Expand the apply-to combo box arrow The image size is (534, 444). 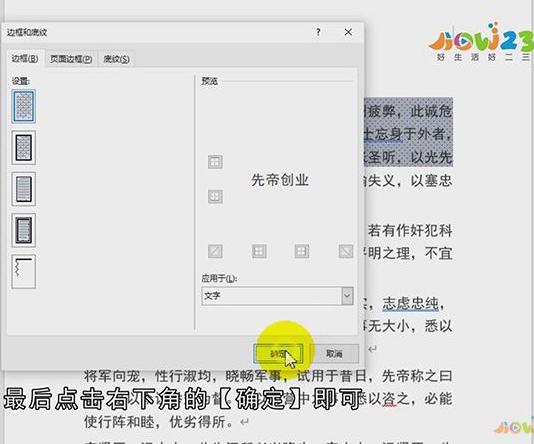347,296
